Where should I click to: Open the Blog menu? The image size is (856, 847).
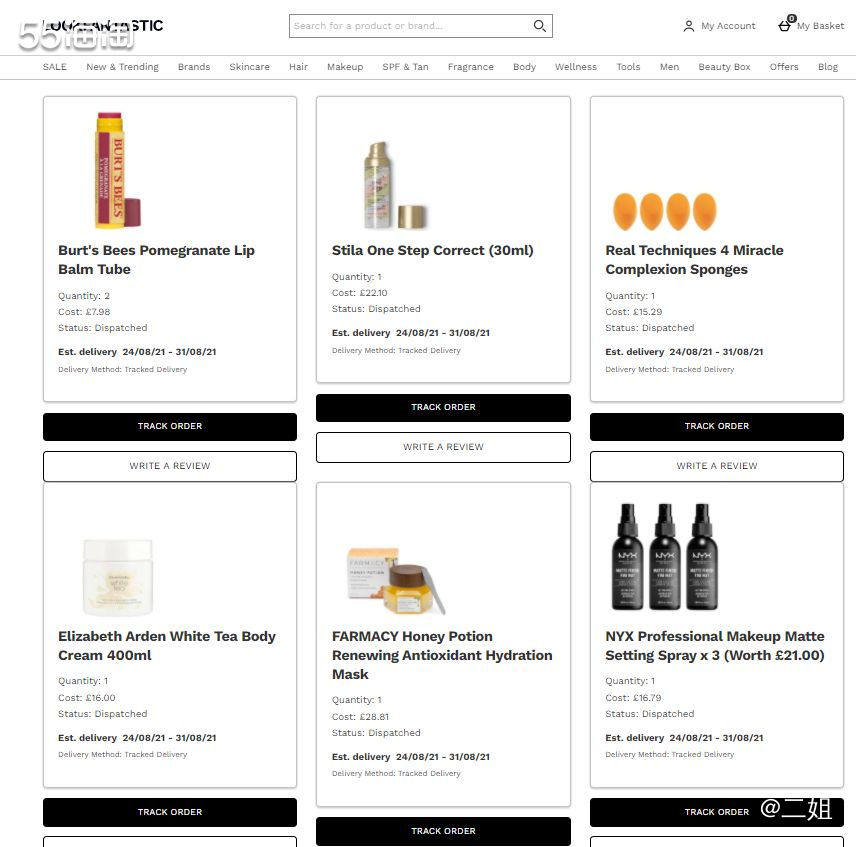pos(828,67)
